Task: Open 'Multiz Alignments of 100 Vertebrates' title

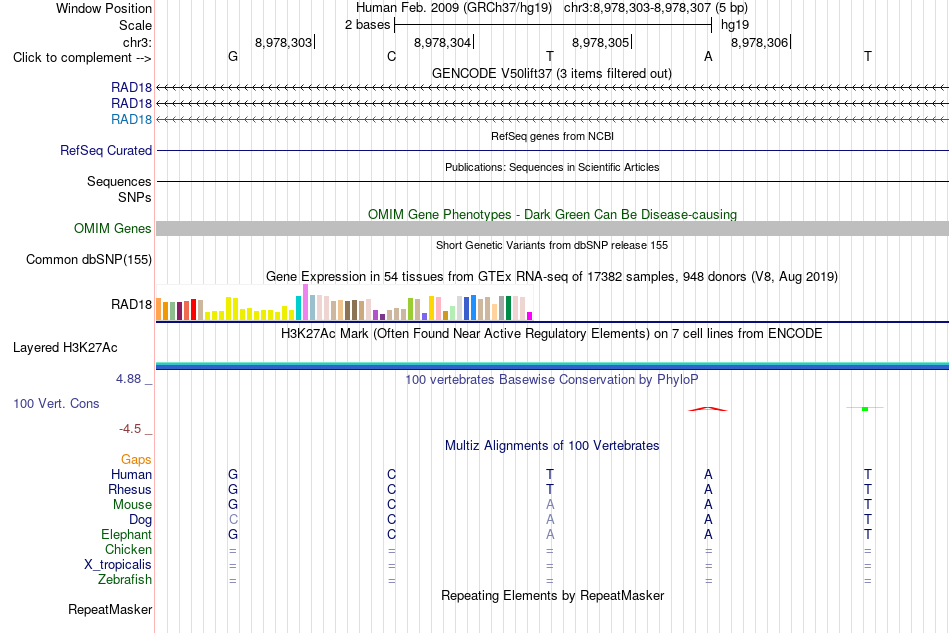Action: tap(552, 446)
